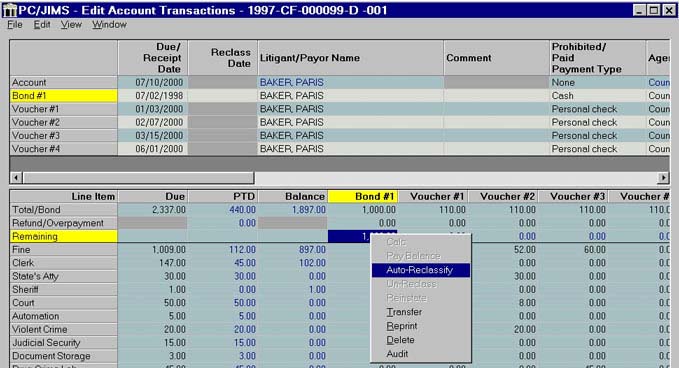The image size is (679, 368).
Task: Click the Comment column header
Action: (496, 58)
